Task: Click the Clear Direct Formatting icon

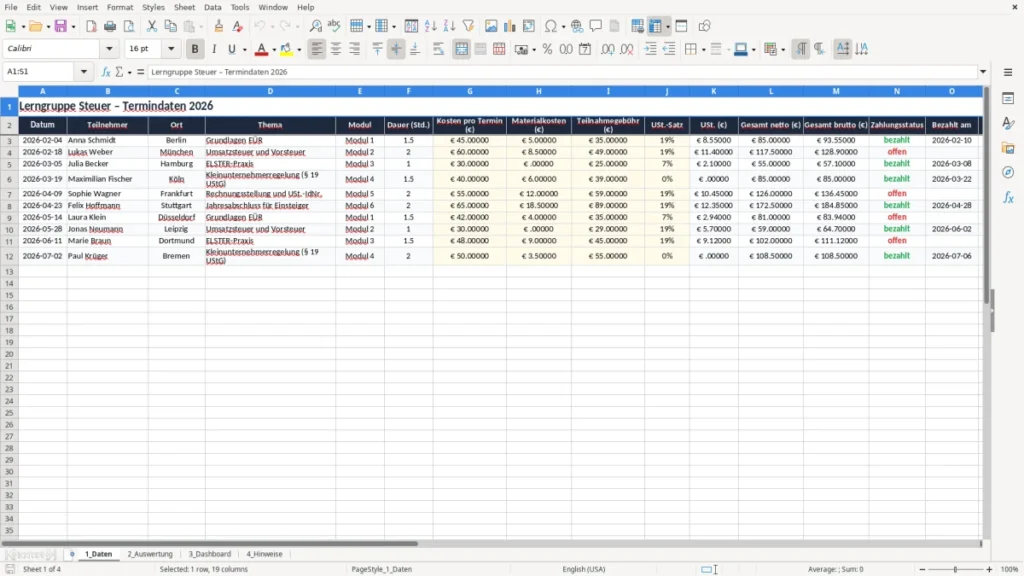Action: [238, 26]
